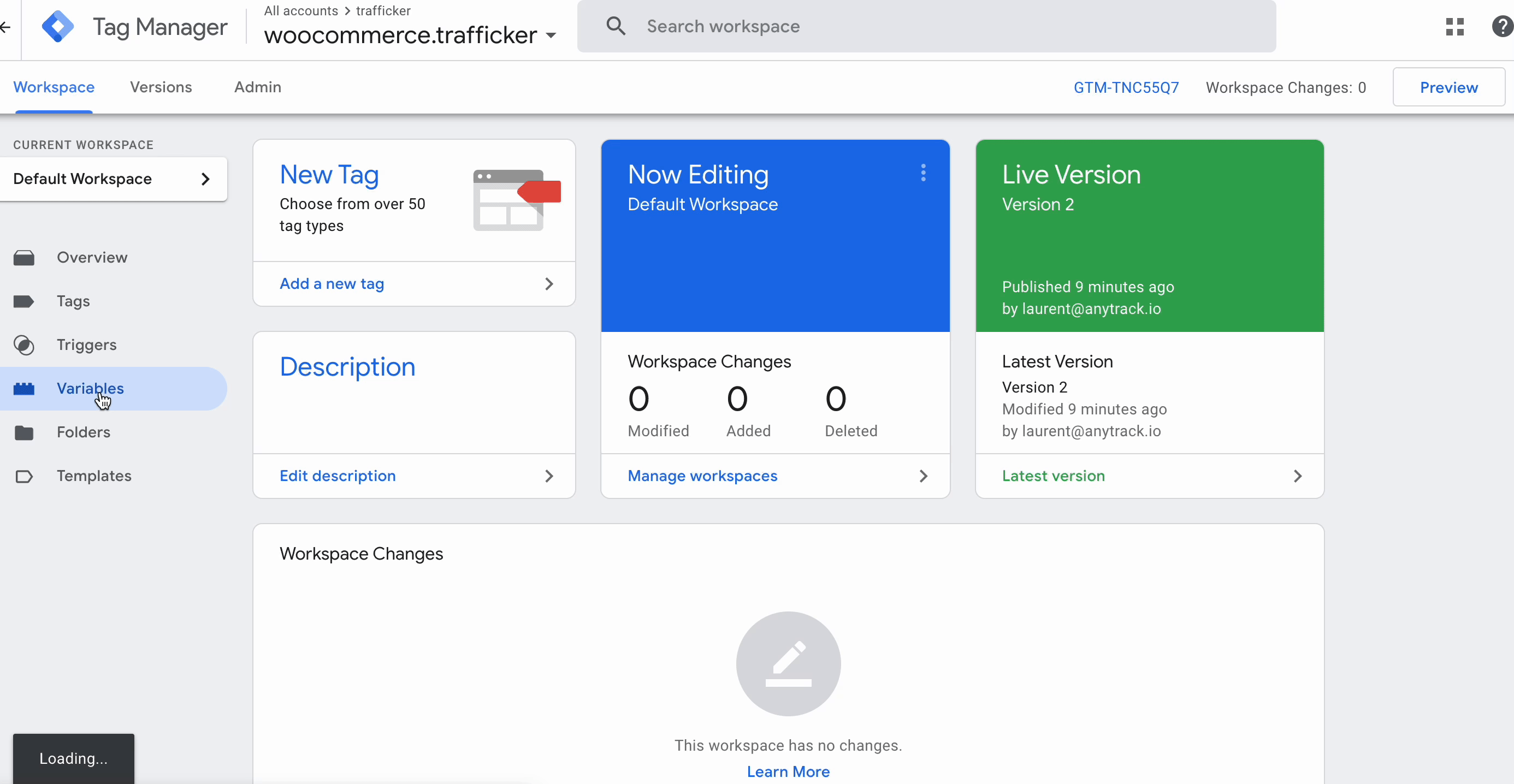
Task: Switch to the Admin tab
Action: click(257, 87)
